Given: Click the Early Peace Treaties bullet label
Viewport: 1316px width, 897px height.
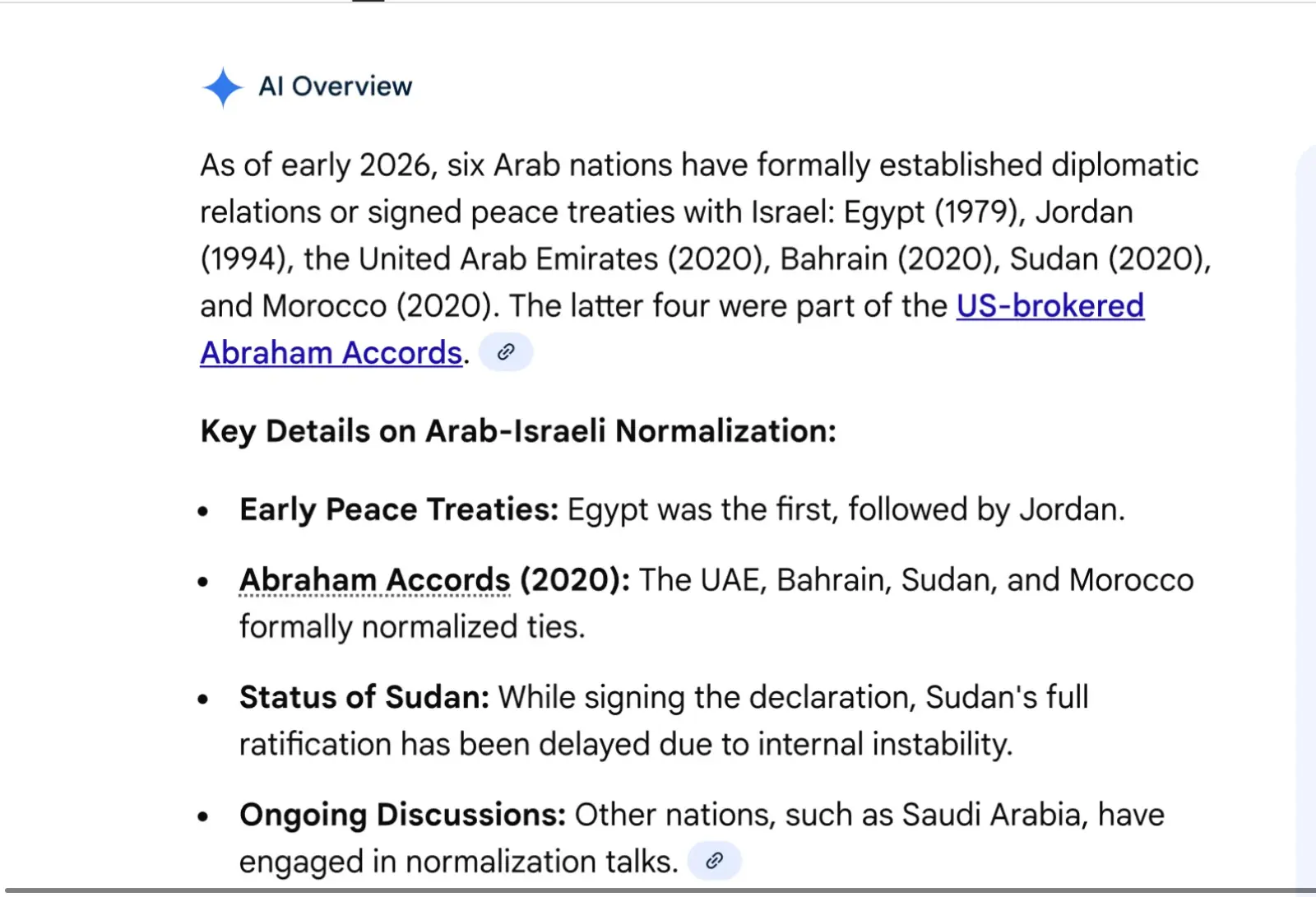Looking at the screenshot, I should click(399, 509).
